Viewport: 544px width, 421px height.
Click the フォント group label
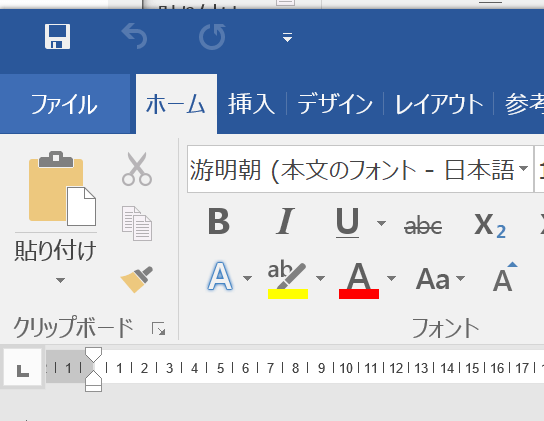coord(445,327)
